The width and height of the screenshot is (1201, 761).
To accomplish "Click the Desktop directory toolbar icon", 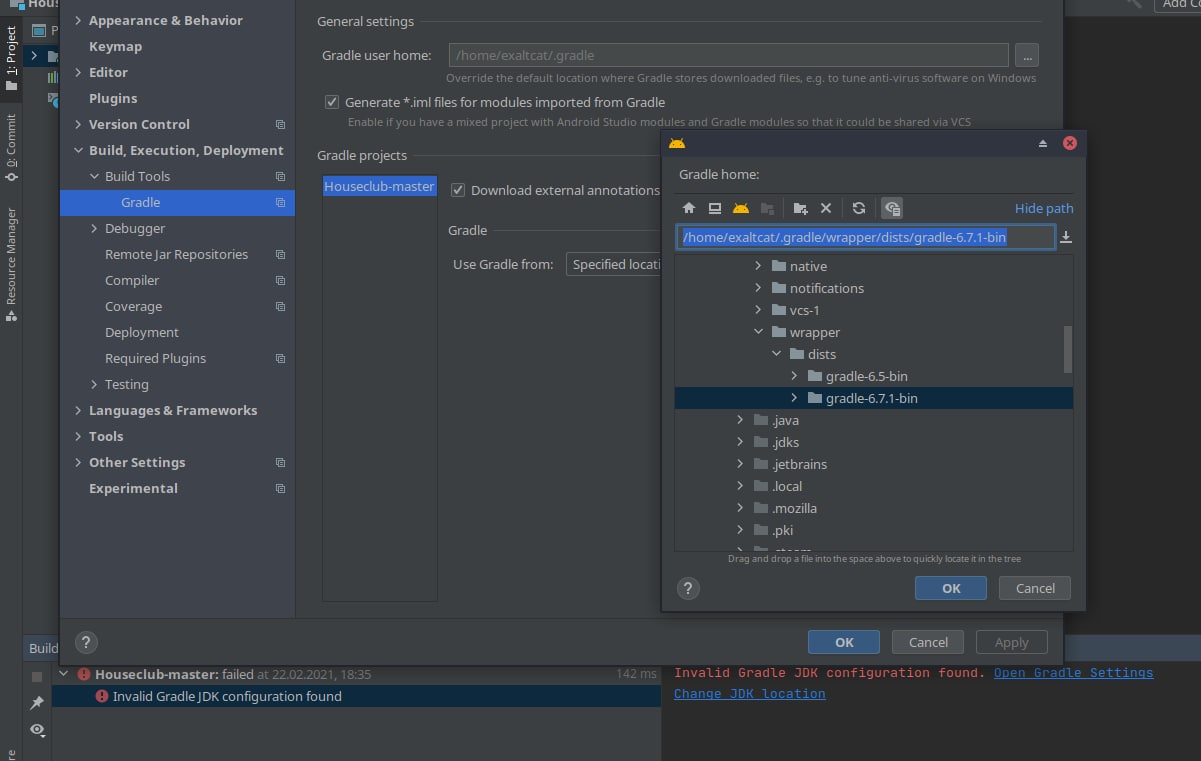I will 714,208.
